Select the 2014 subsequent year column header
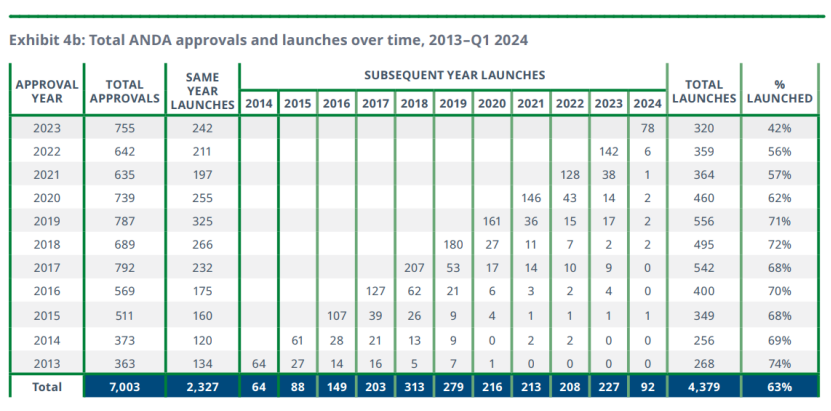The height and width of the screenshot is (411, 831). 258,103
